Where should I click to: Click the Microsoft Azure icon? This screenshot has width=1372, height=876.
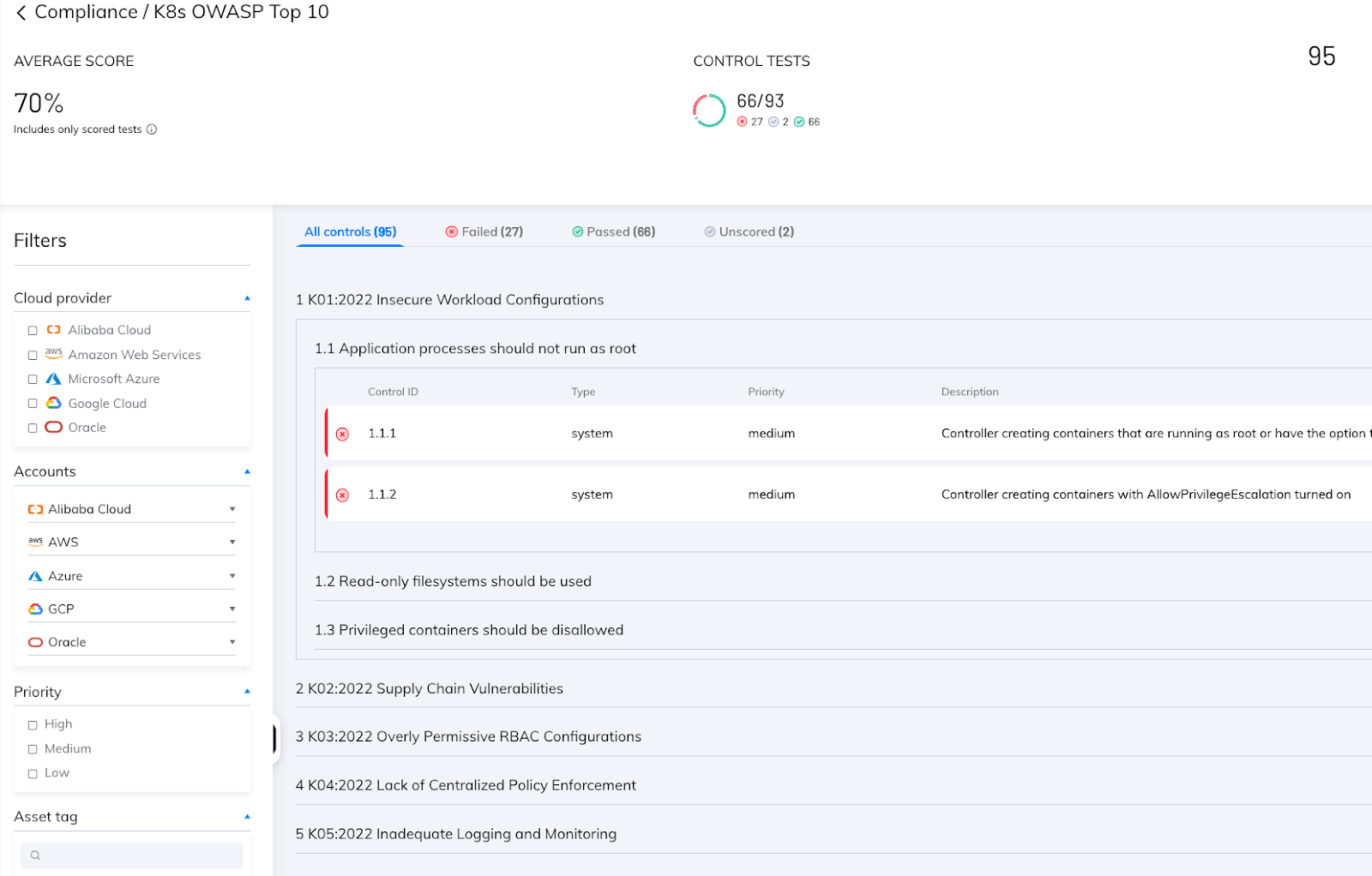tap(53, 378)
